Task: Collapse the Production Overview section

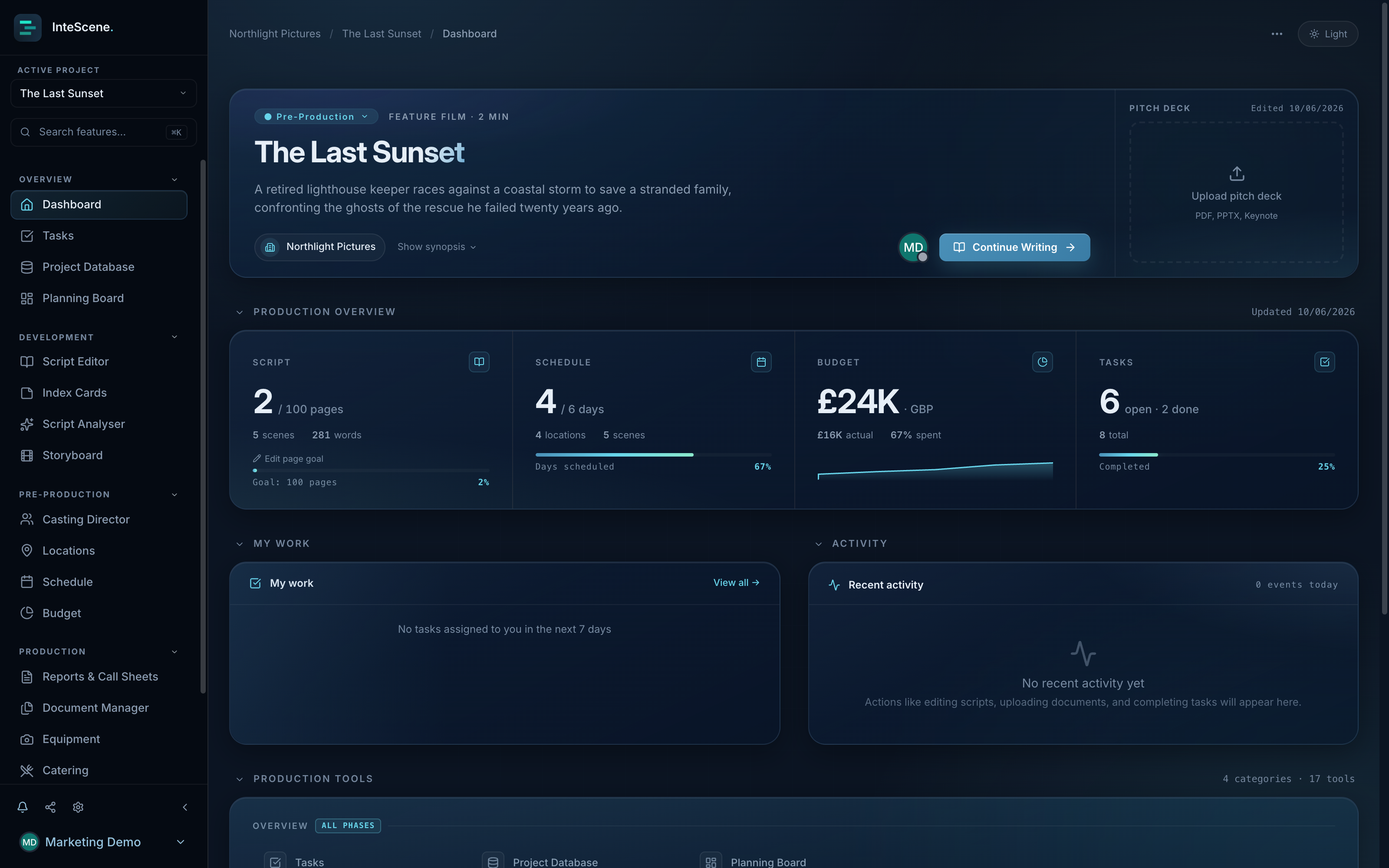Action: 239,312
